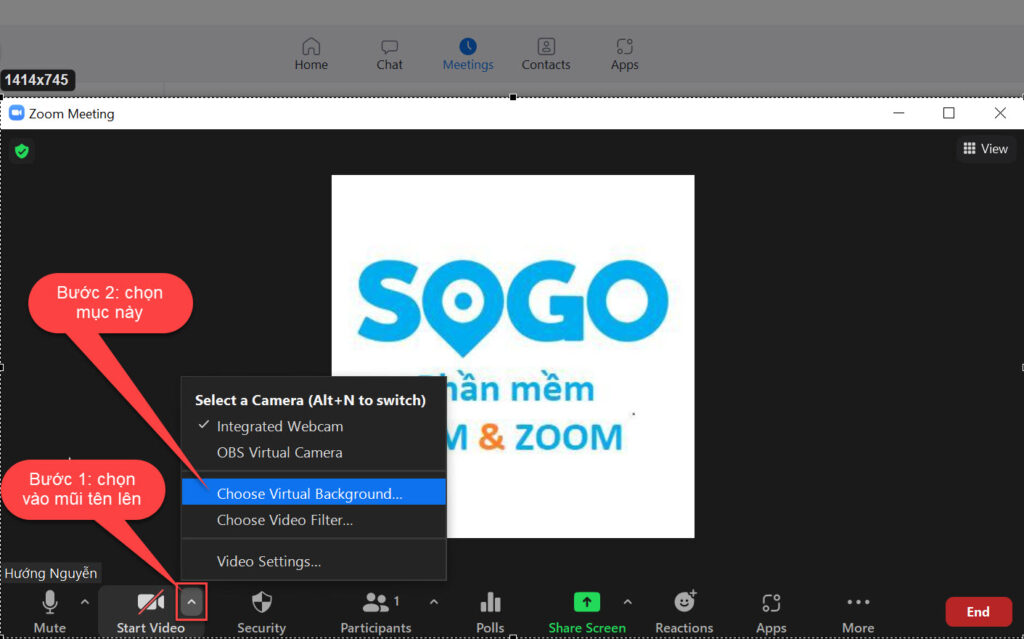The image size is (1024, 639).
Task: Expand the audio options arrow beside Mute
Action: (85, 602)
